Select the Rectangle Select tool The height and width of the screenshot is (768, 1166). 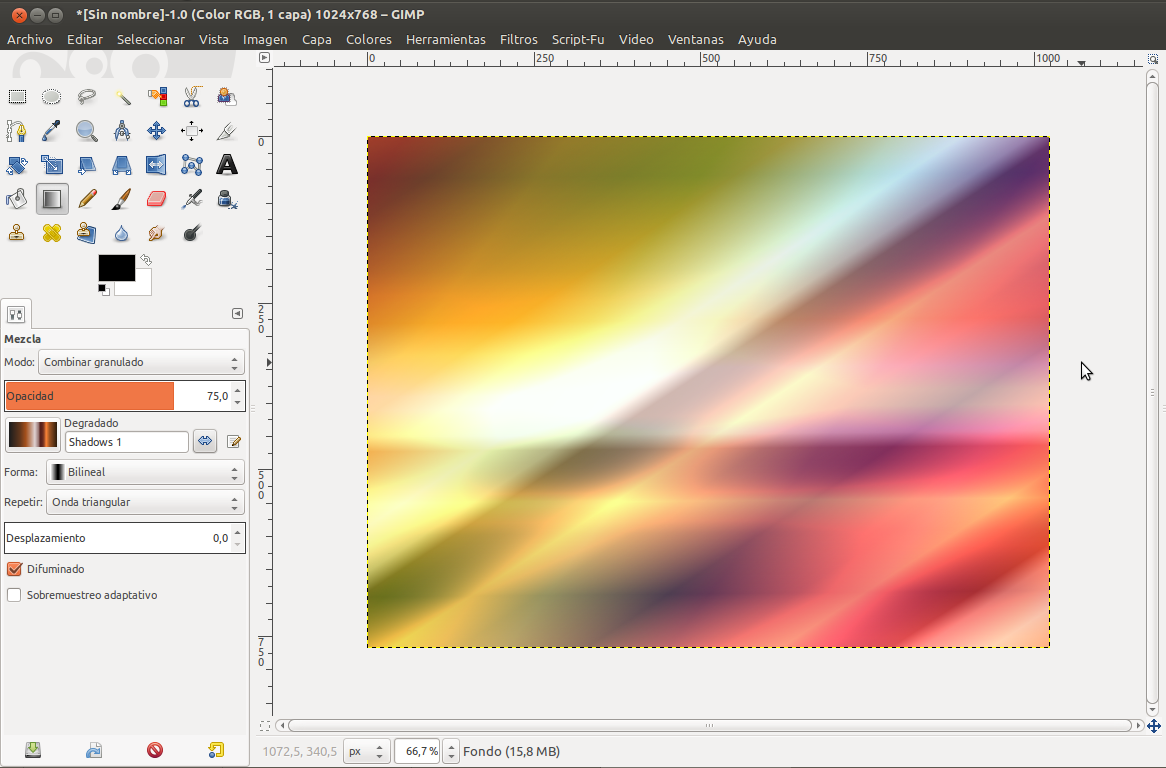[17, 97]
